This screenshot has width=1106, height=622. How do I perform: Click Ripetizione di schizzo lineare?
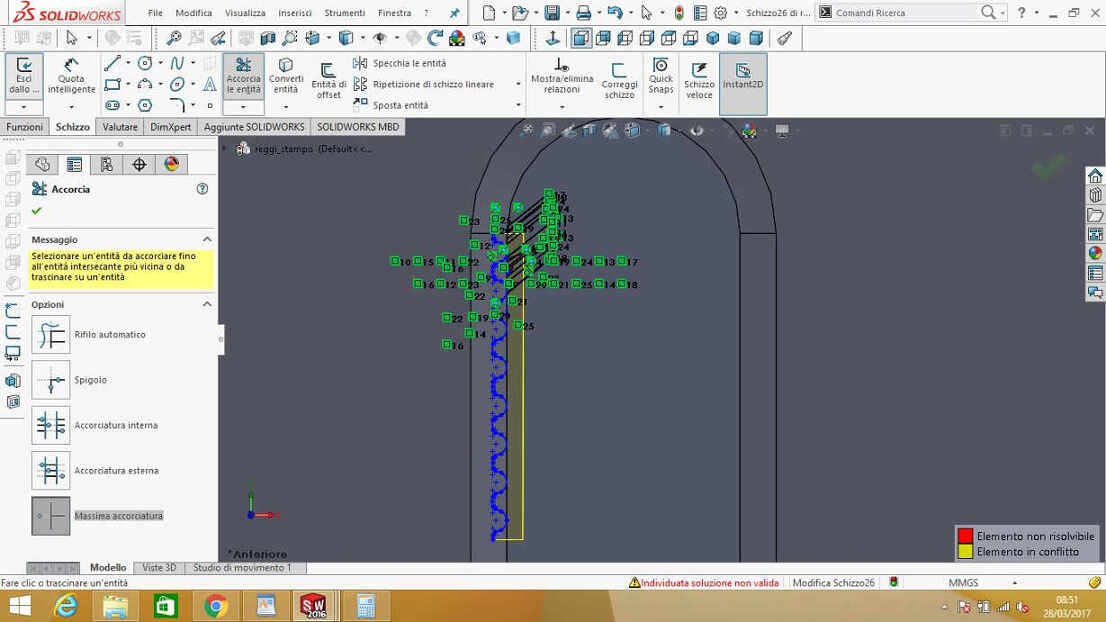point(423,85)
